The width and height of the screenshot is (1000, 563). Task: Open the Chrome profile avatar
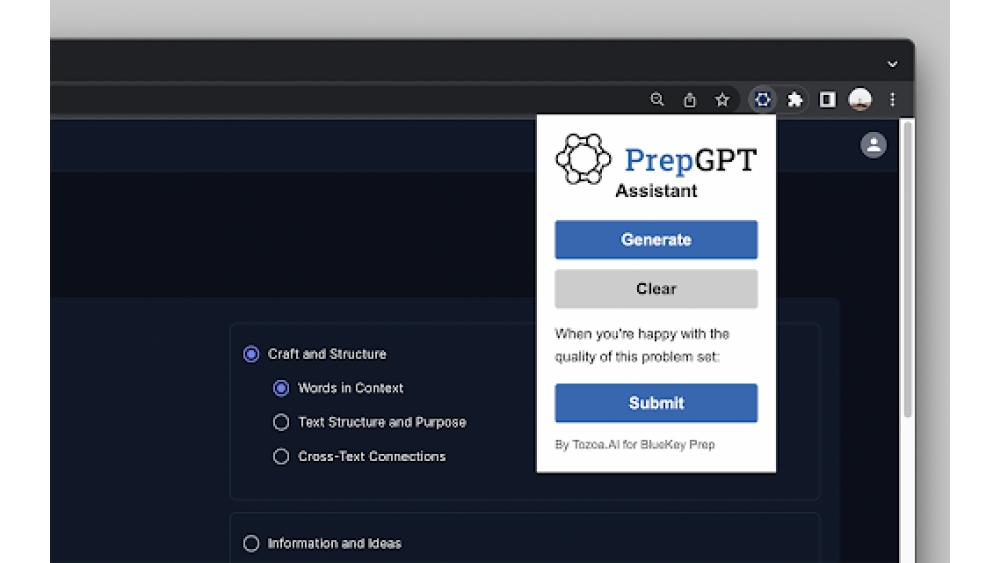[860, 99]
